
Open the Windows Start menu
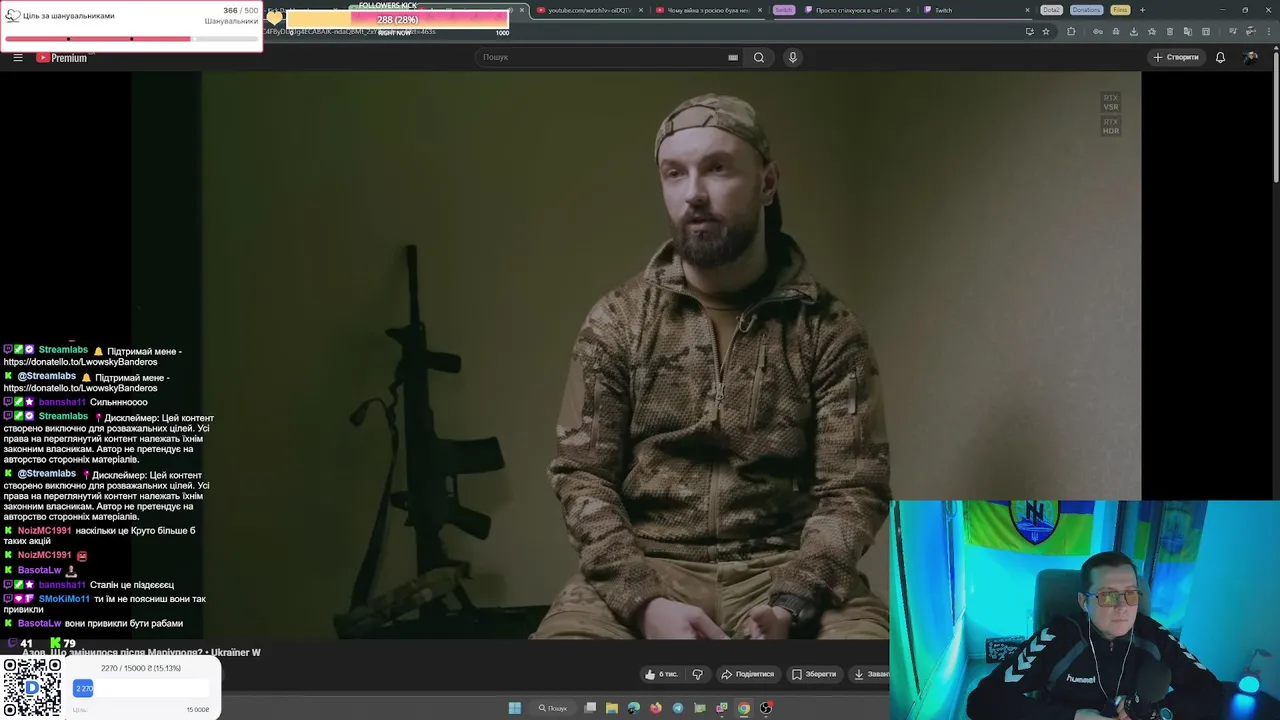[514, 708]
